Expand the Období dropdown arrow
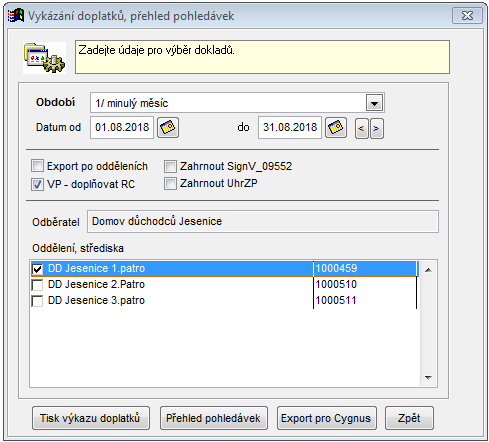Viewport: 489px width, 442px height. (374, 103)
